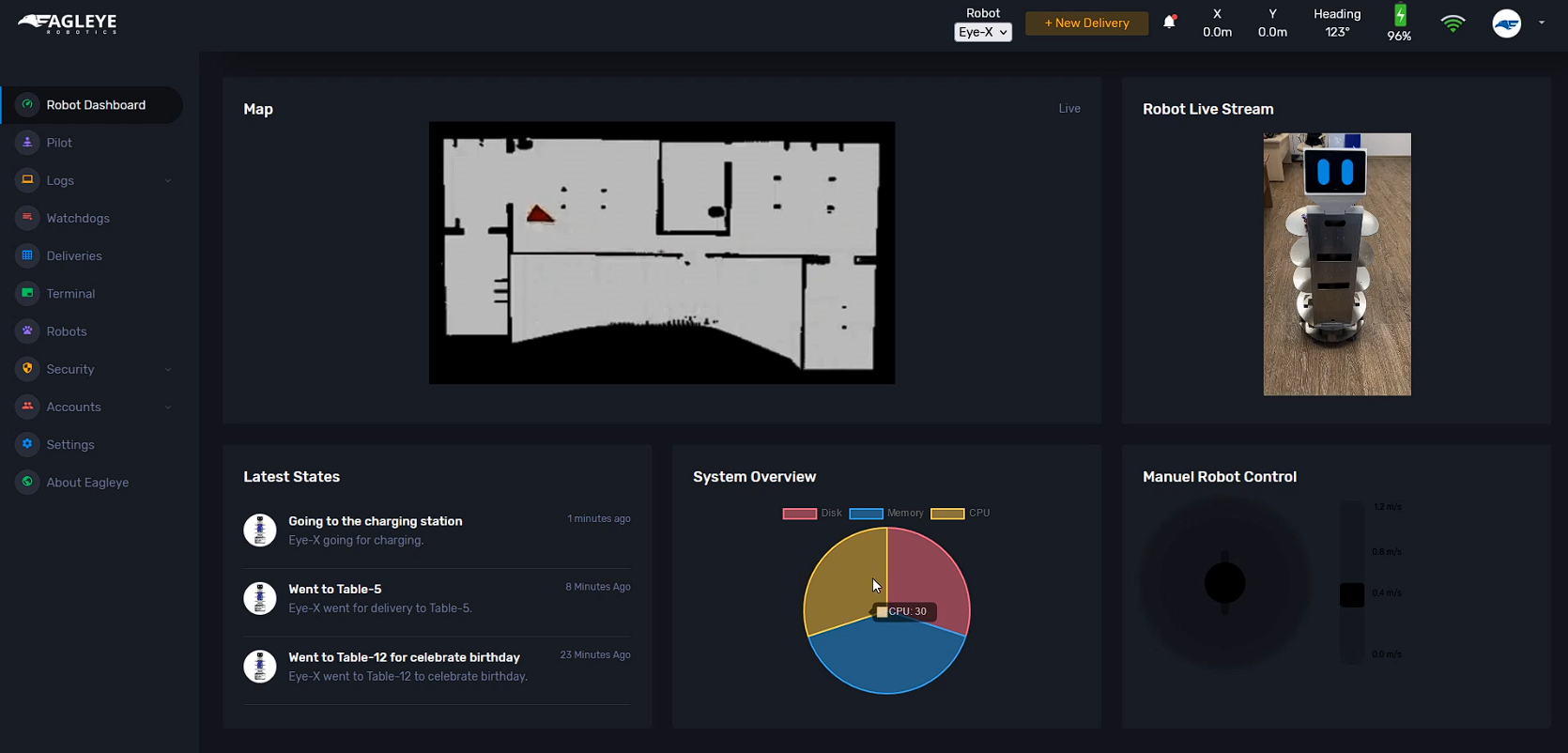Open the Deliveries page
This screenshot has width=1568, height=753.
[74, 255]
